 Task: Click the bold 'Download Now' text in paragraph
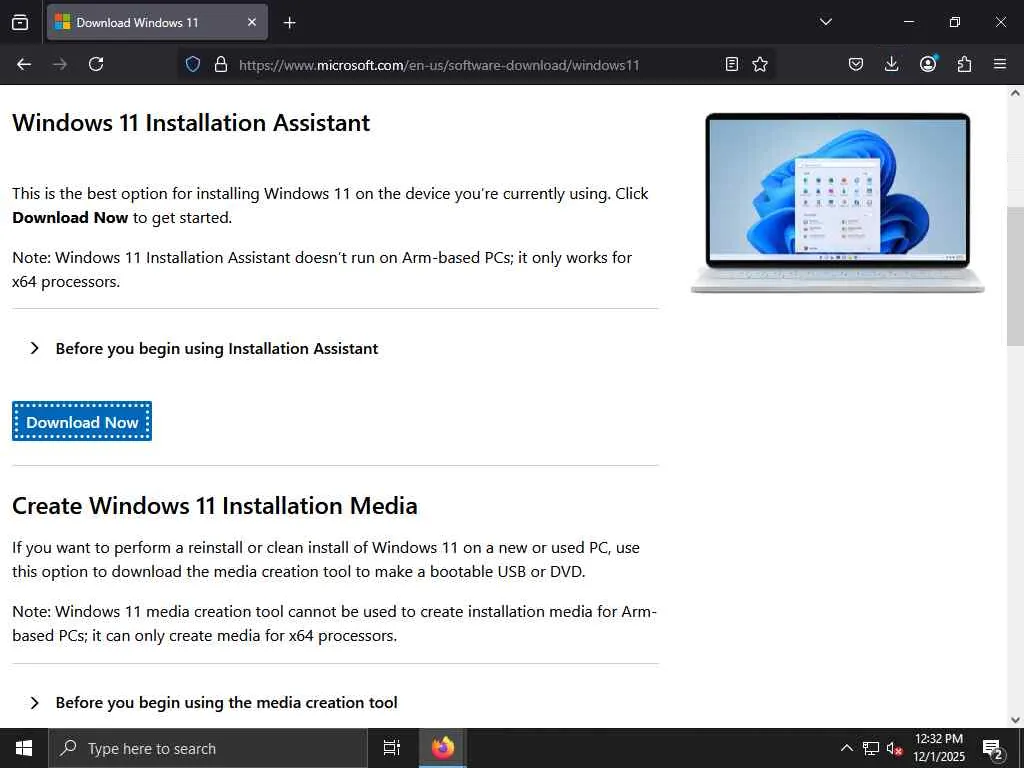coord(70,217)
